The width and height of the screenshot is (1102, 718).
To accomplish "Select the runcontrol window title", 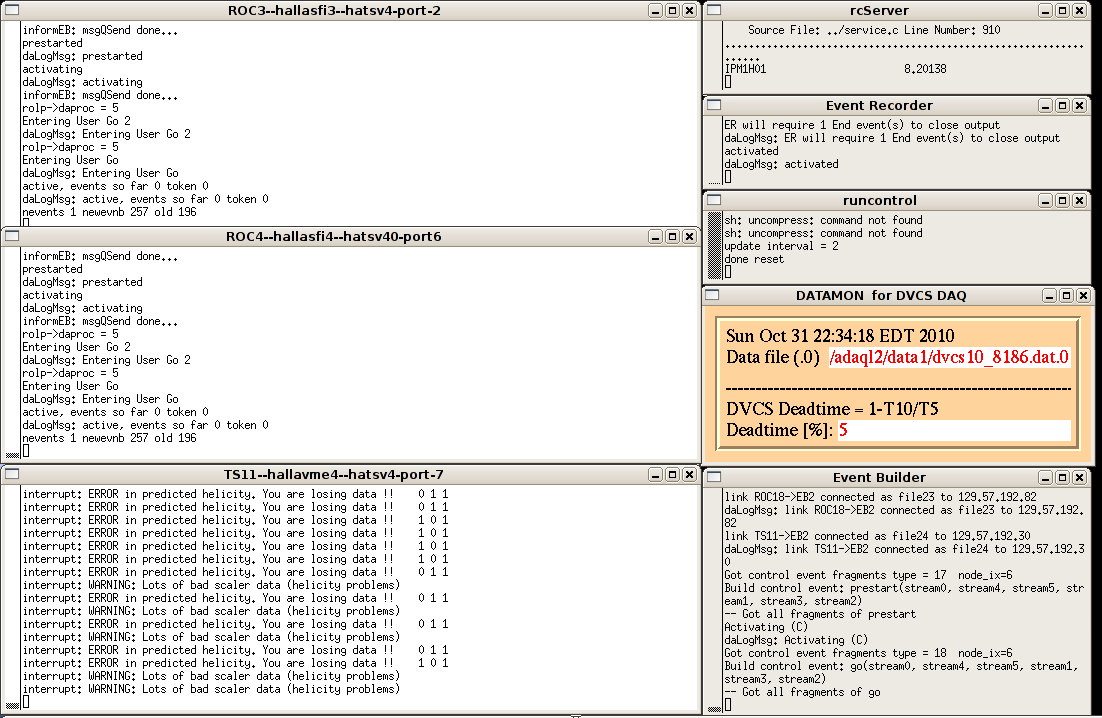I will click(879, 200).
